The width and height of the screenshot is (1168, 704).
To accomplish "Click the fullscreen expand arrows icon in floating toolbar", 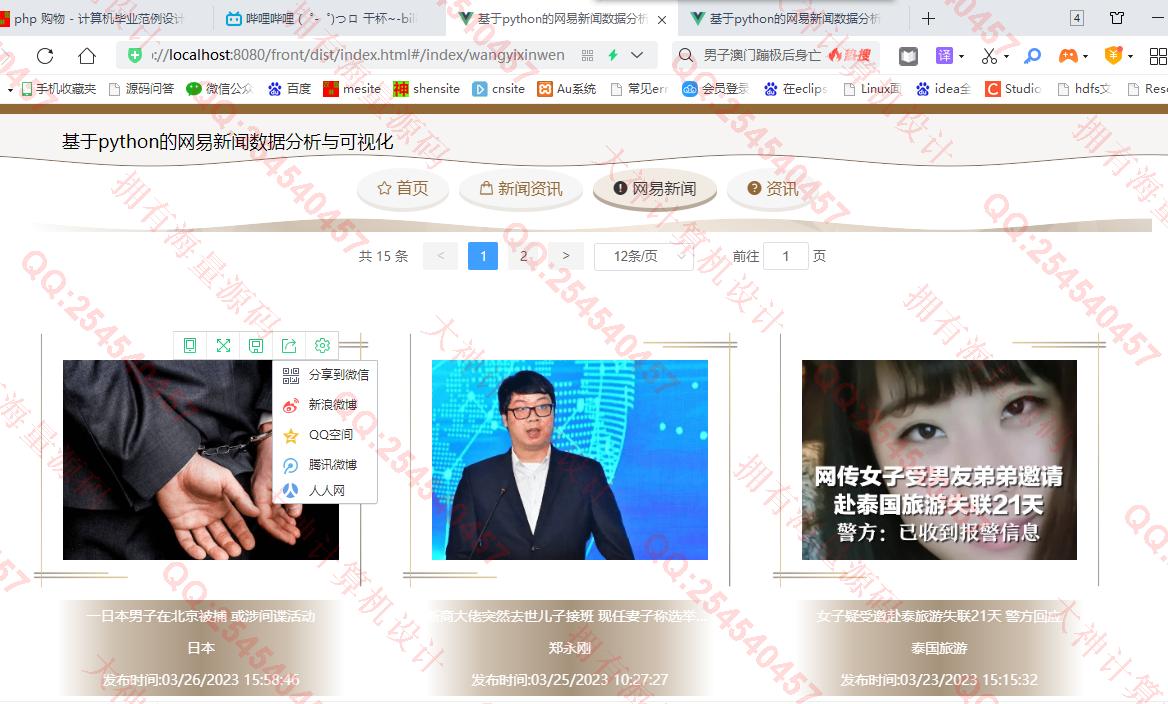I will [223, 346].
